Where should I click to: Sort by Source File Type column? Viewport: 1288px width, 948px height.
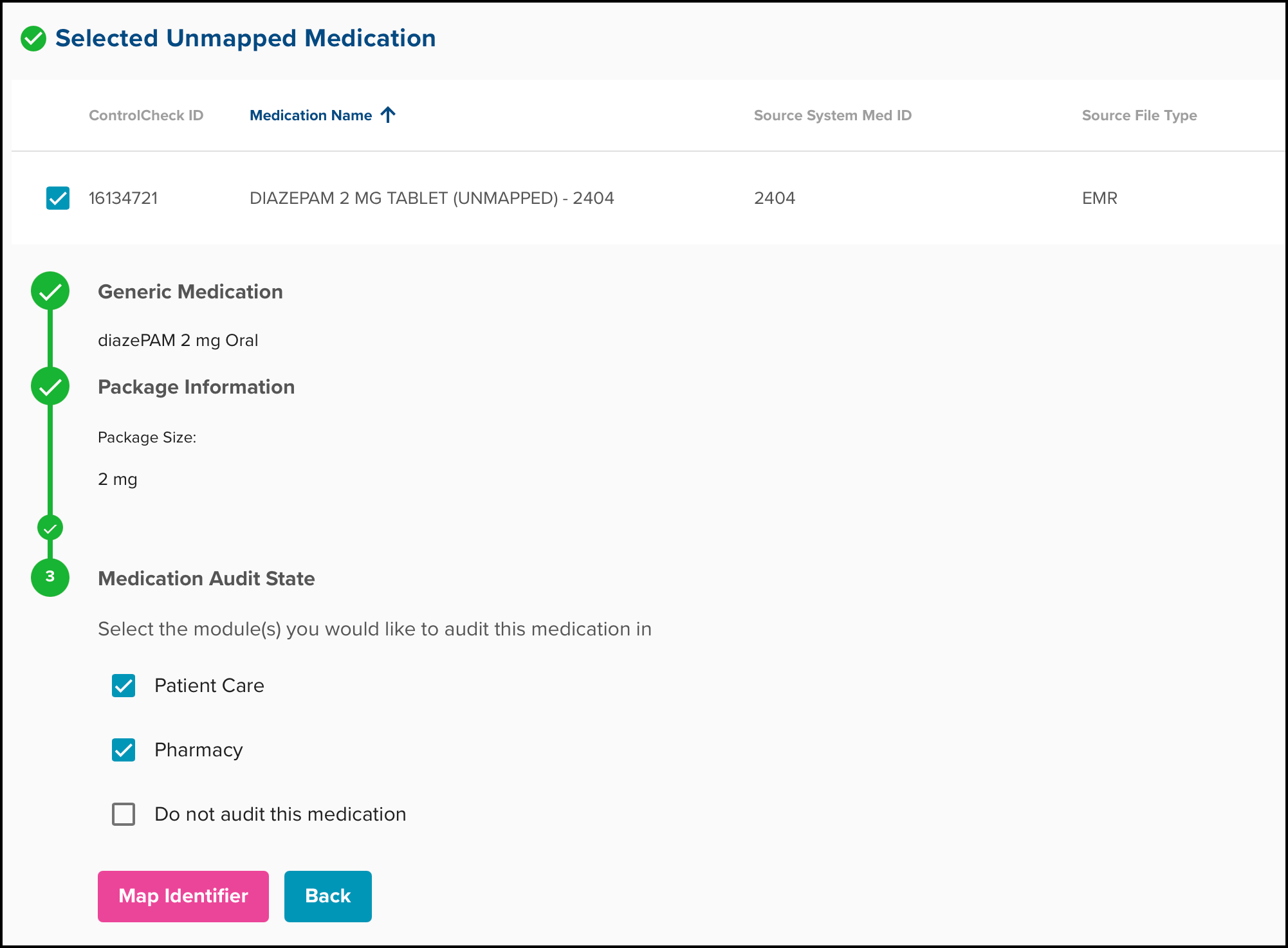point(1139,115)
